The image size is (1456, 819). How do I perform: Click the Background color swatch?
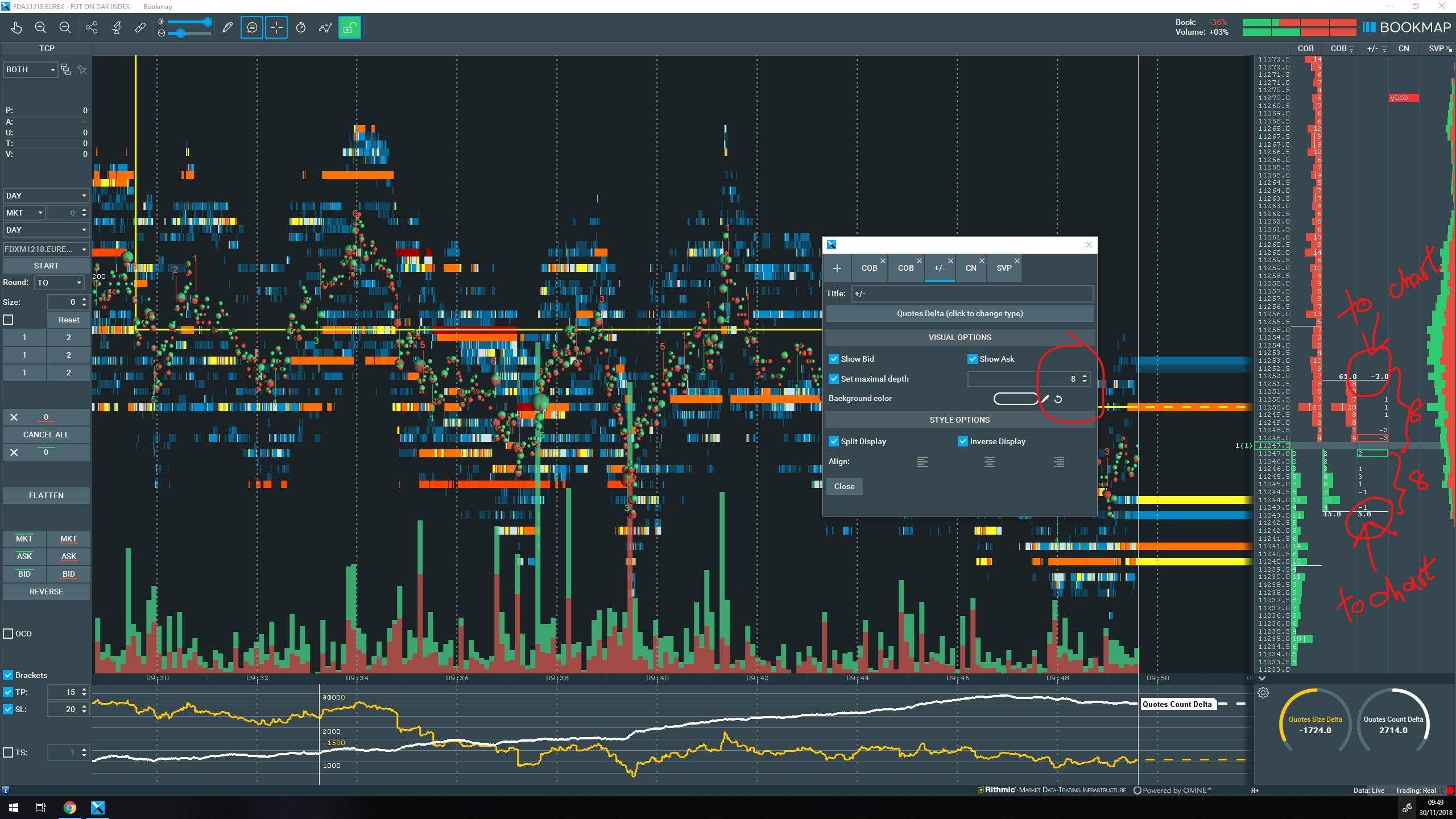click(1016, 398)
